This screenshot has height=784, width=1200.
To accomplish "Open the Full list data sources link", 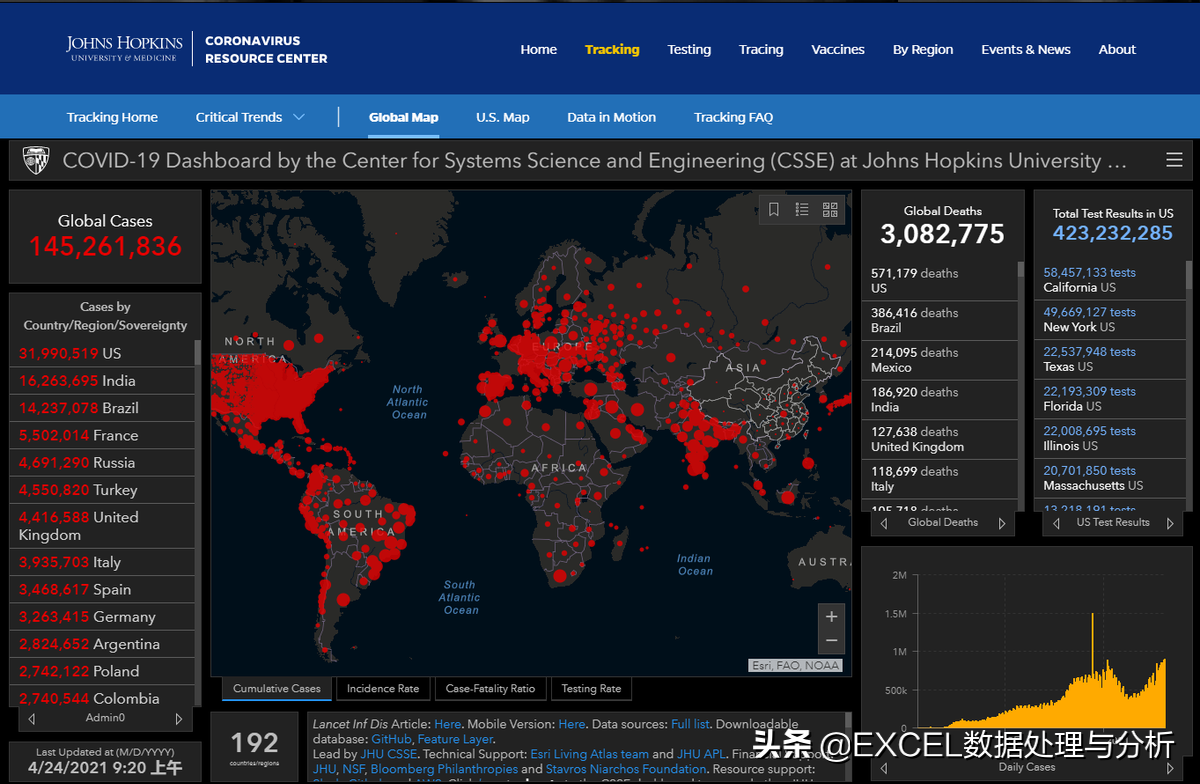I will [690, 724].
